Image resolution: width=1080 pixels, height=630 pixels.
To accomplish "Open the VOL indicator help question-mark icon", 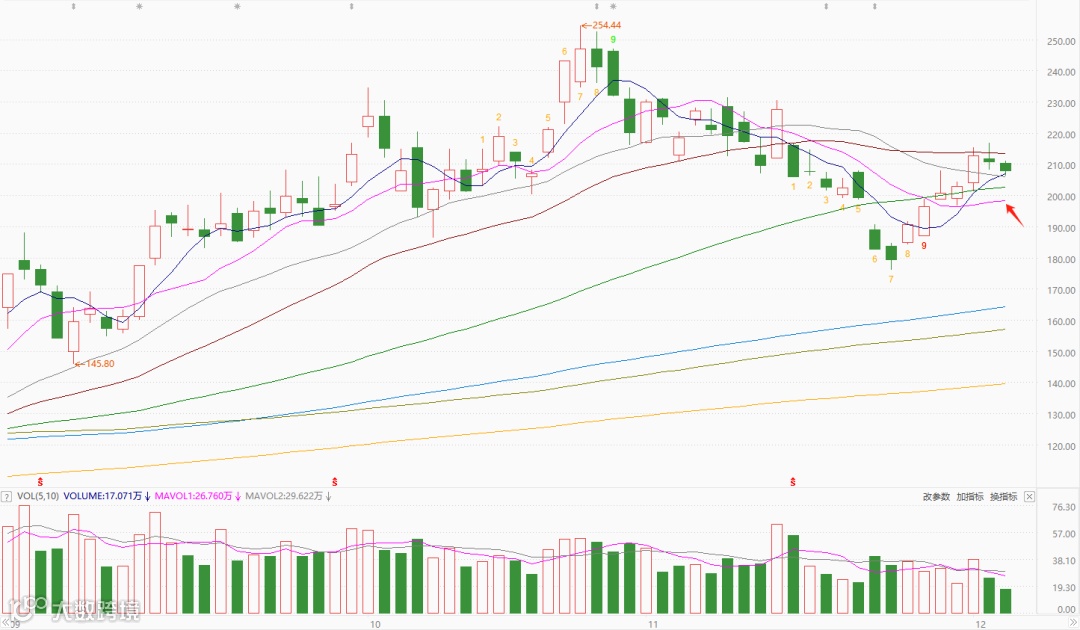I will click(6, 496).
